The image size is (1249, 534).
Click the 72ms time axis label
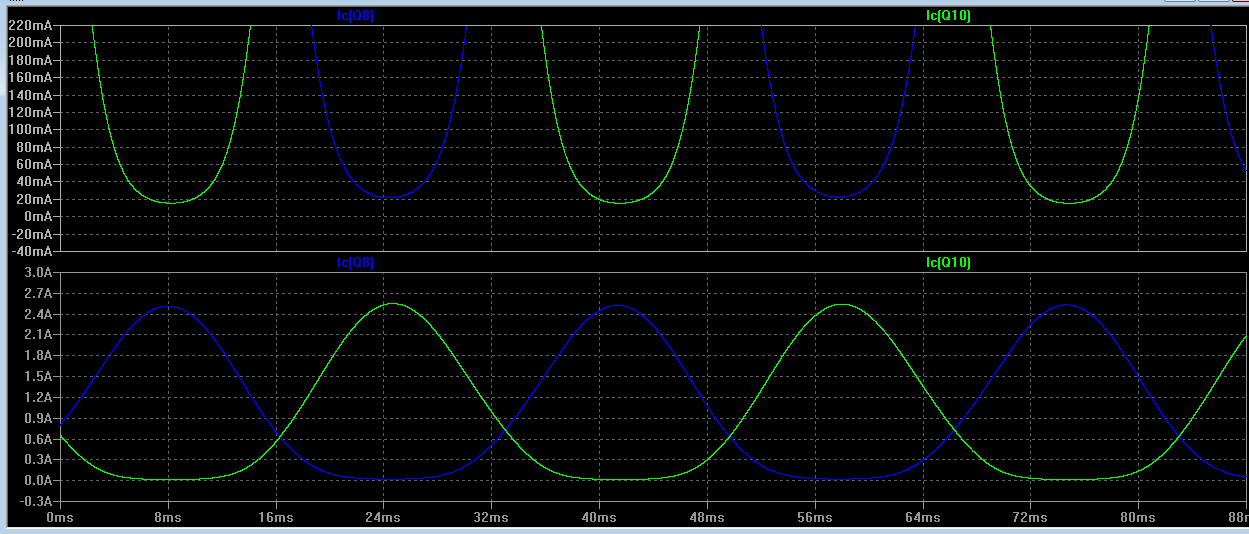point(1030,517)
